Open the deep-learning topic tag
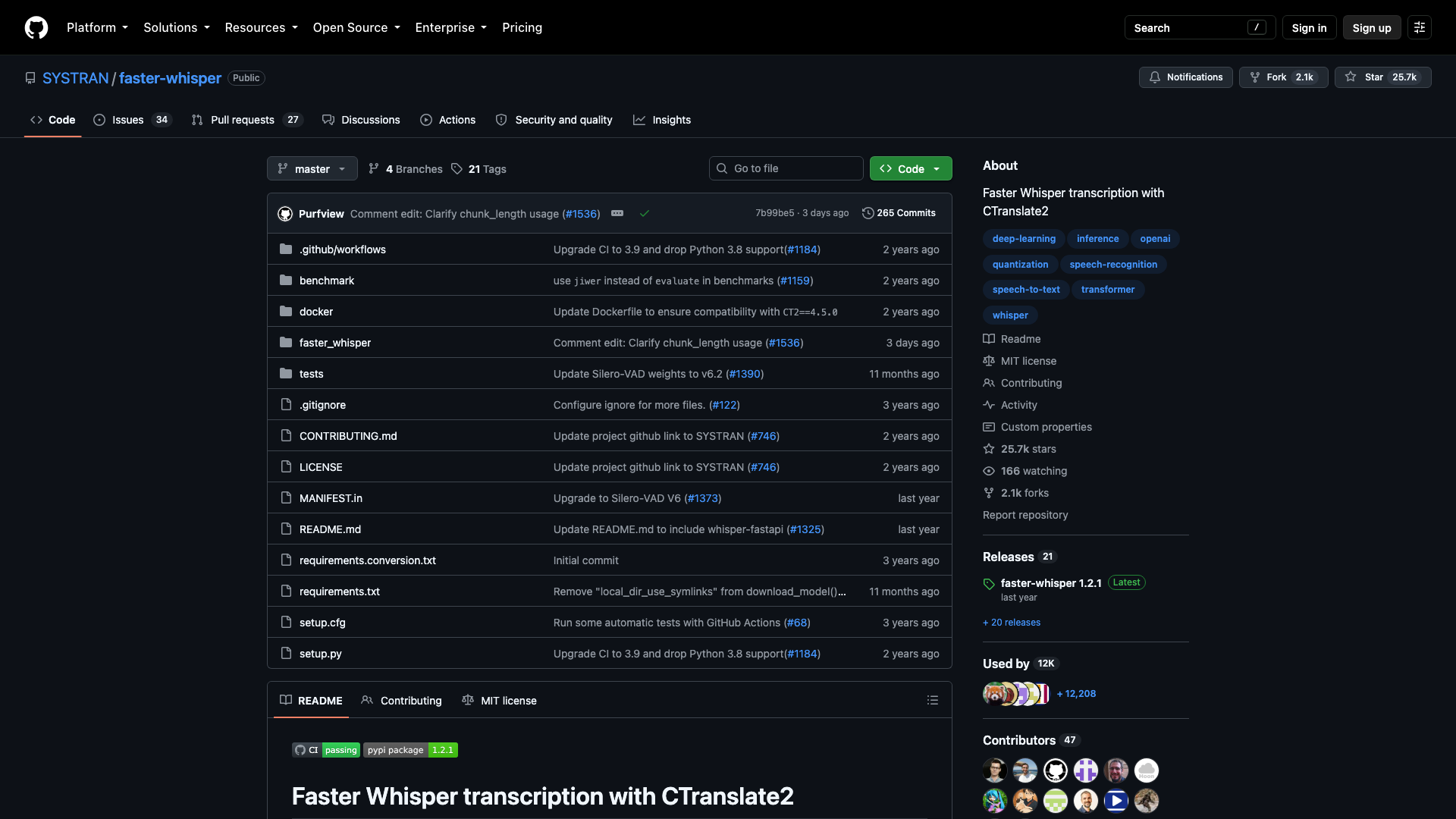This screenshot has height=819, width=1456. pos(1024,239)
